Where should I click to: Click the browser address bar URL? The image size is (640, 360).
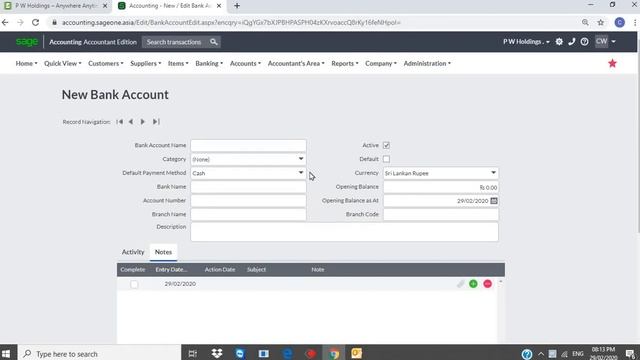231,22
